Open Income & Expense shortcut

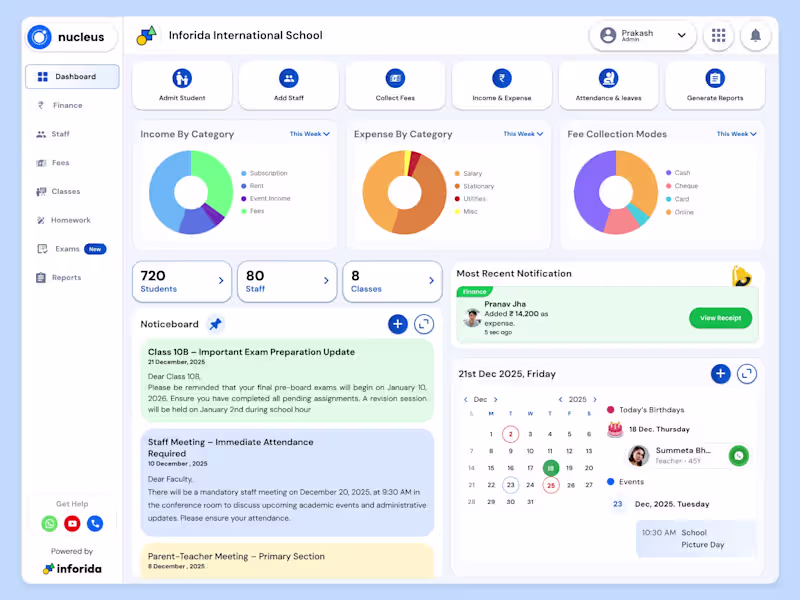pos(502,85)
